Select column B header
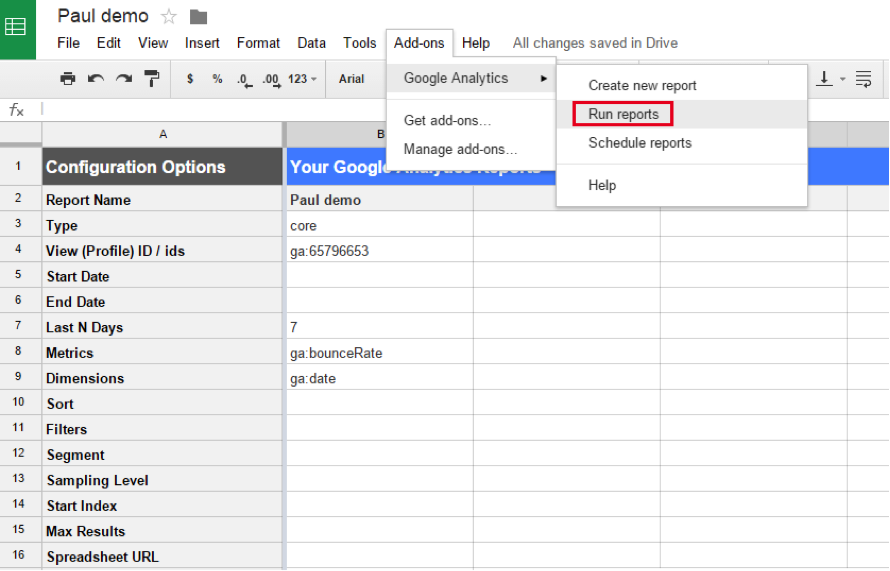The height and width of the screenshot is (571, 890). pyautogui.click(x=380, y=135)
